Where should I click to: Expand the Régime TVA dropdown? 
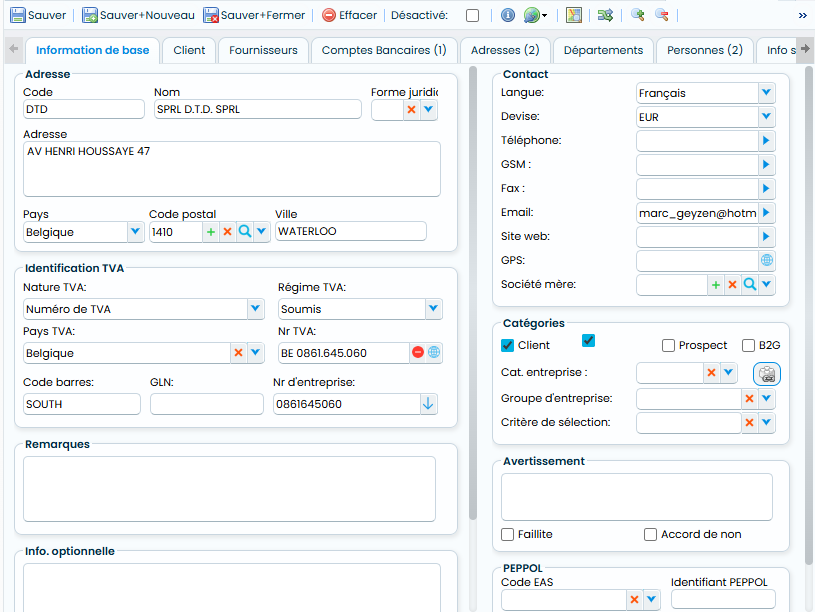click(x=433, y=308)
